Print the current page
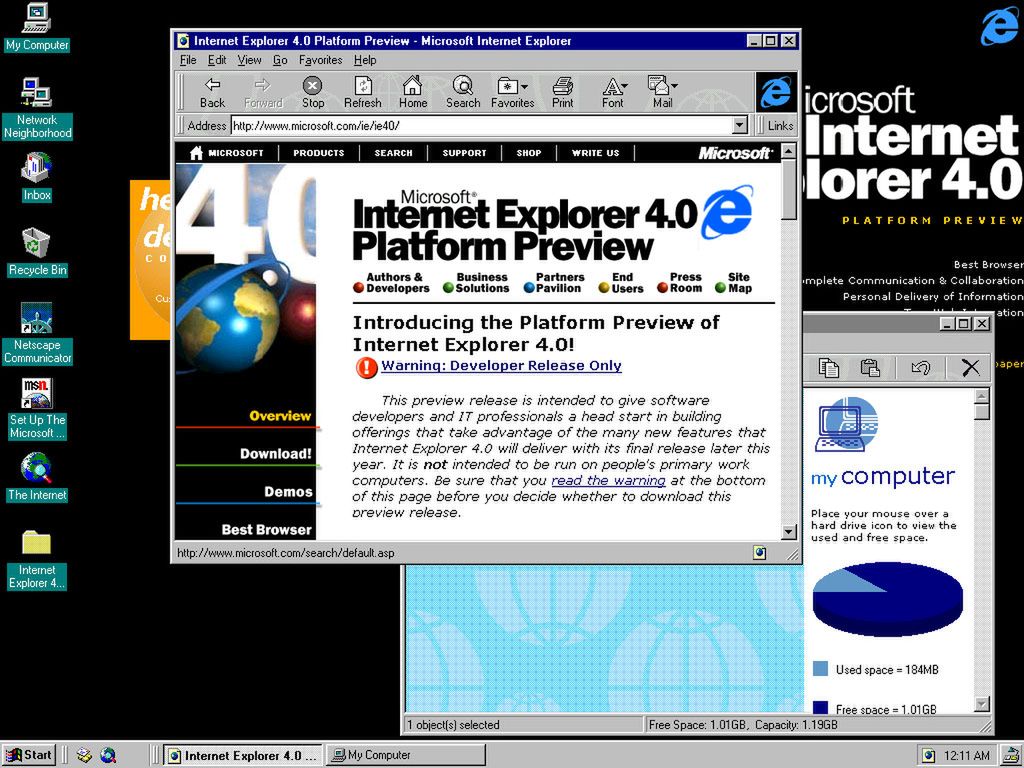This screenshot has width=1024, height=768. (562, 93)
